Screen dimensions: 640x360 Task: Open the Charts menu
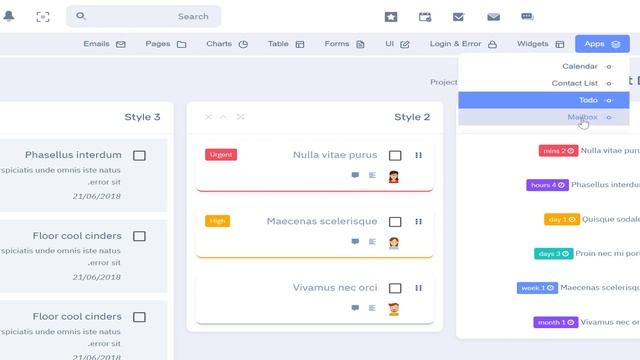tap(227, 44)
